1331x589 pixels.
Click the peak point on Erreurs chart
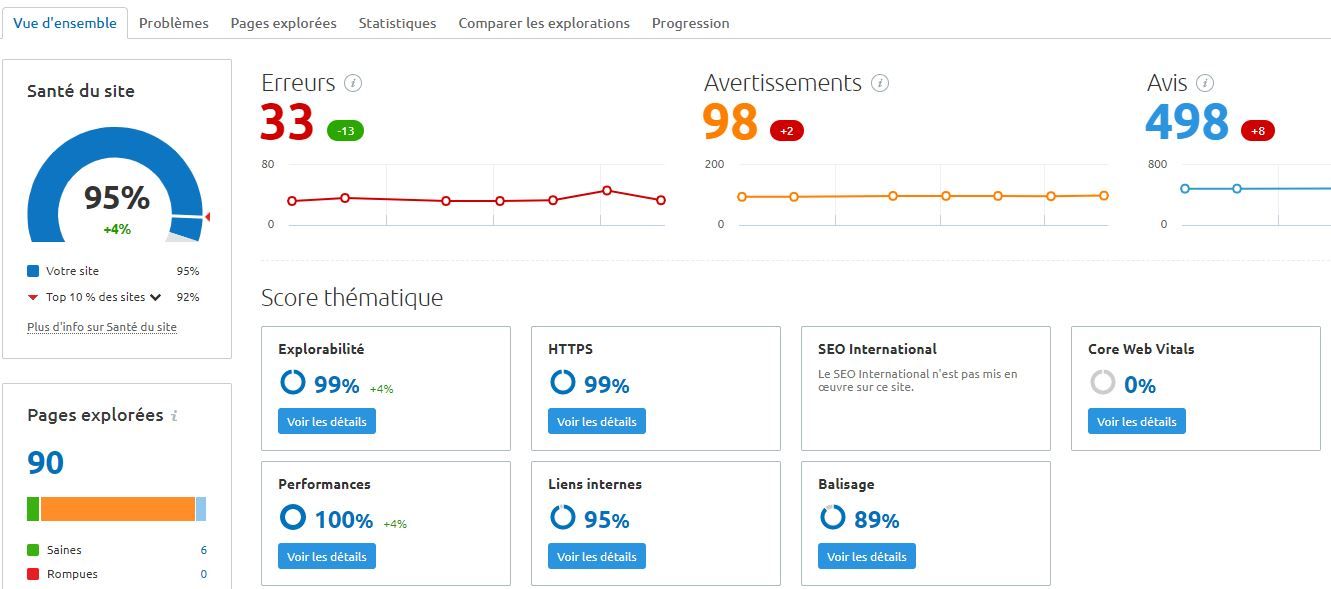(607, 190)
